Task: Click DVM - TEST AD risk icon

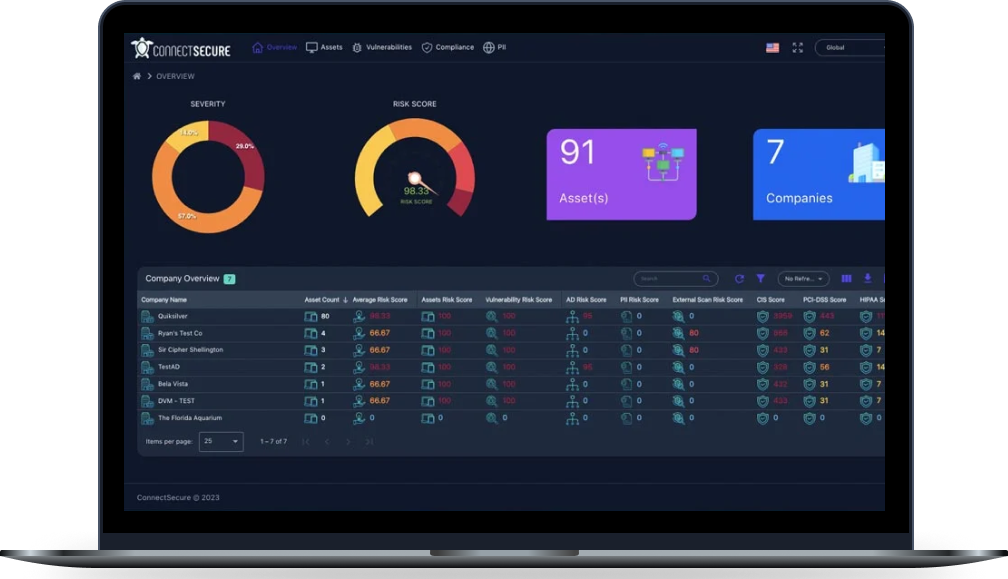Action: click(572, 401)
